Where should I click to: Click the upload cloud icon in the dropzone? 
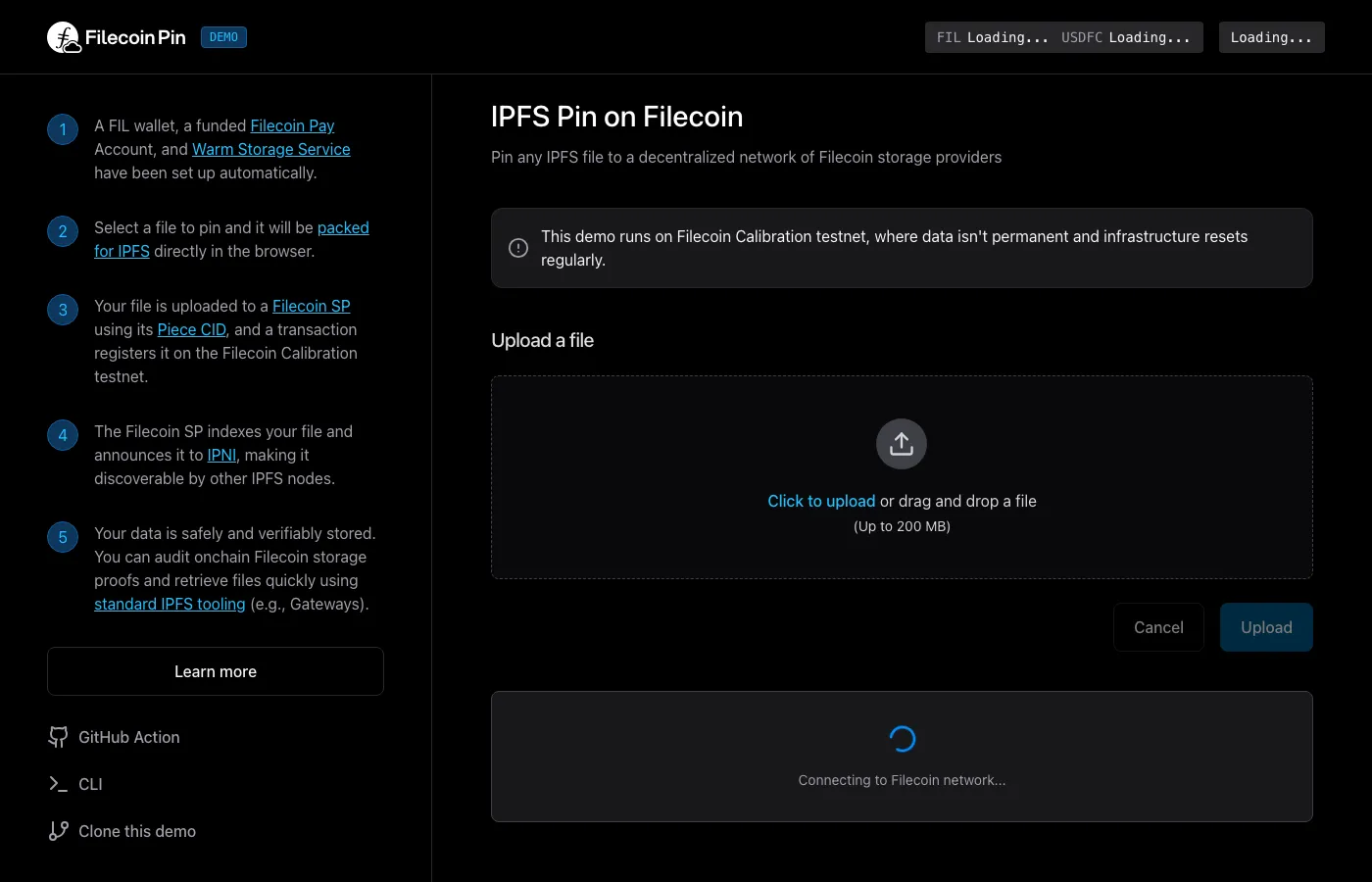pyautogui.click(x=901, y=443)
